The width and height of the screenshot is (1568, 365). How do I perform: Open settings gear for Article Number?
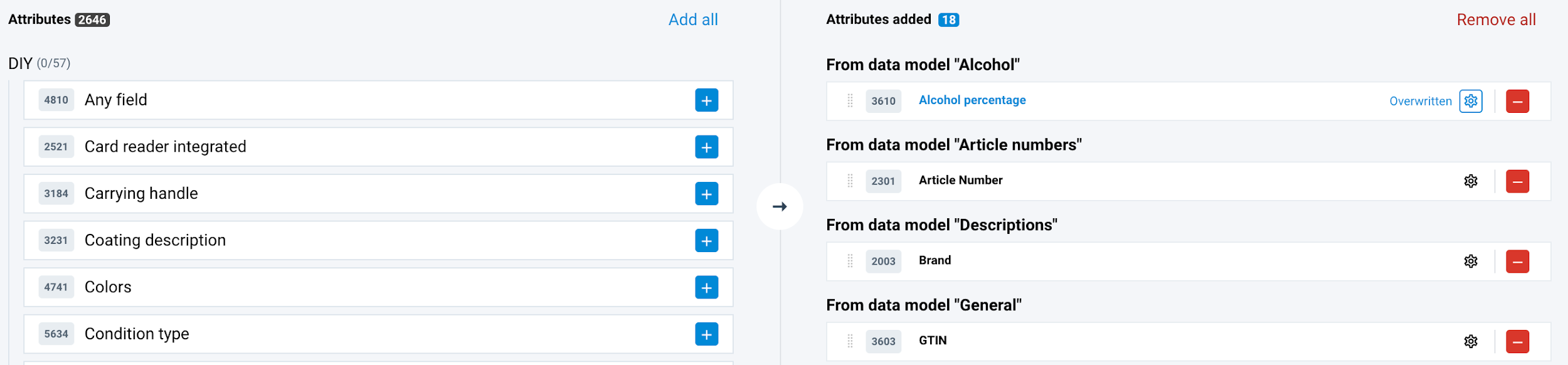1470,181
